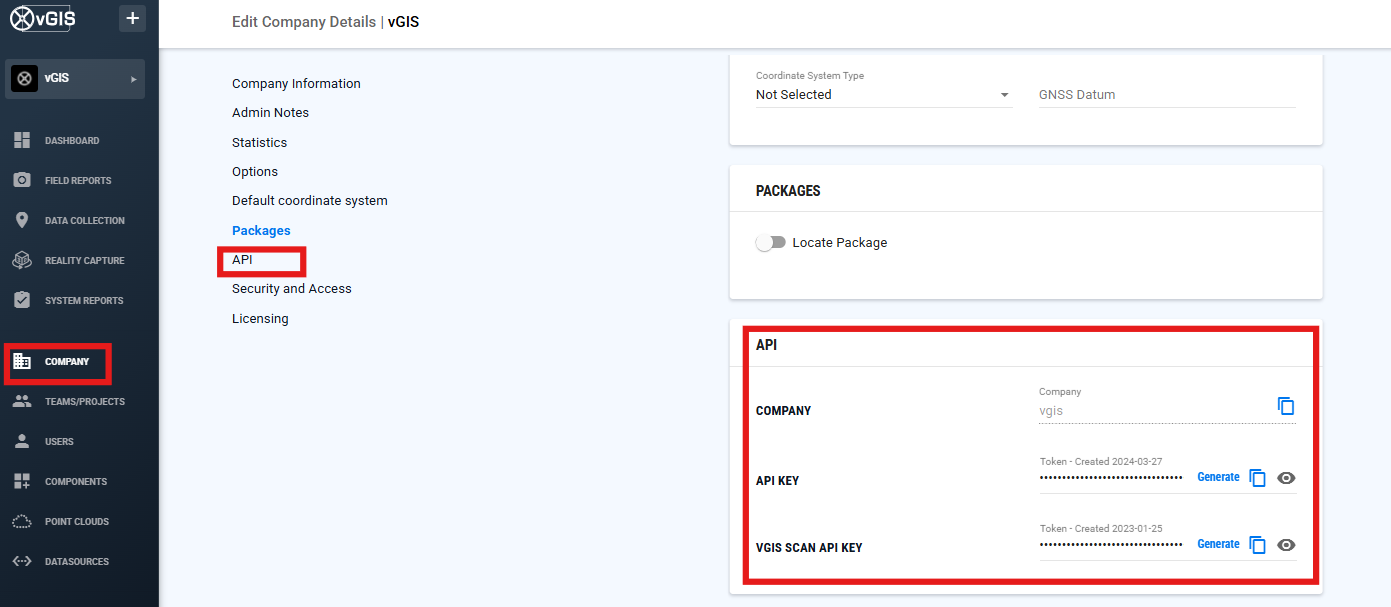Viewport: 1391px width, 607px height.
Task: Go to Security and Access section
Action: [x=292, y=289]
